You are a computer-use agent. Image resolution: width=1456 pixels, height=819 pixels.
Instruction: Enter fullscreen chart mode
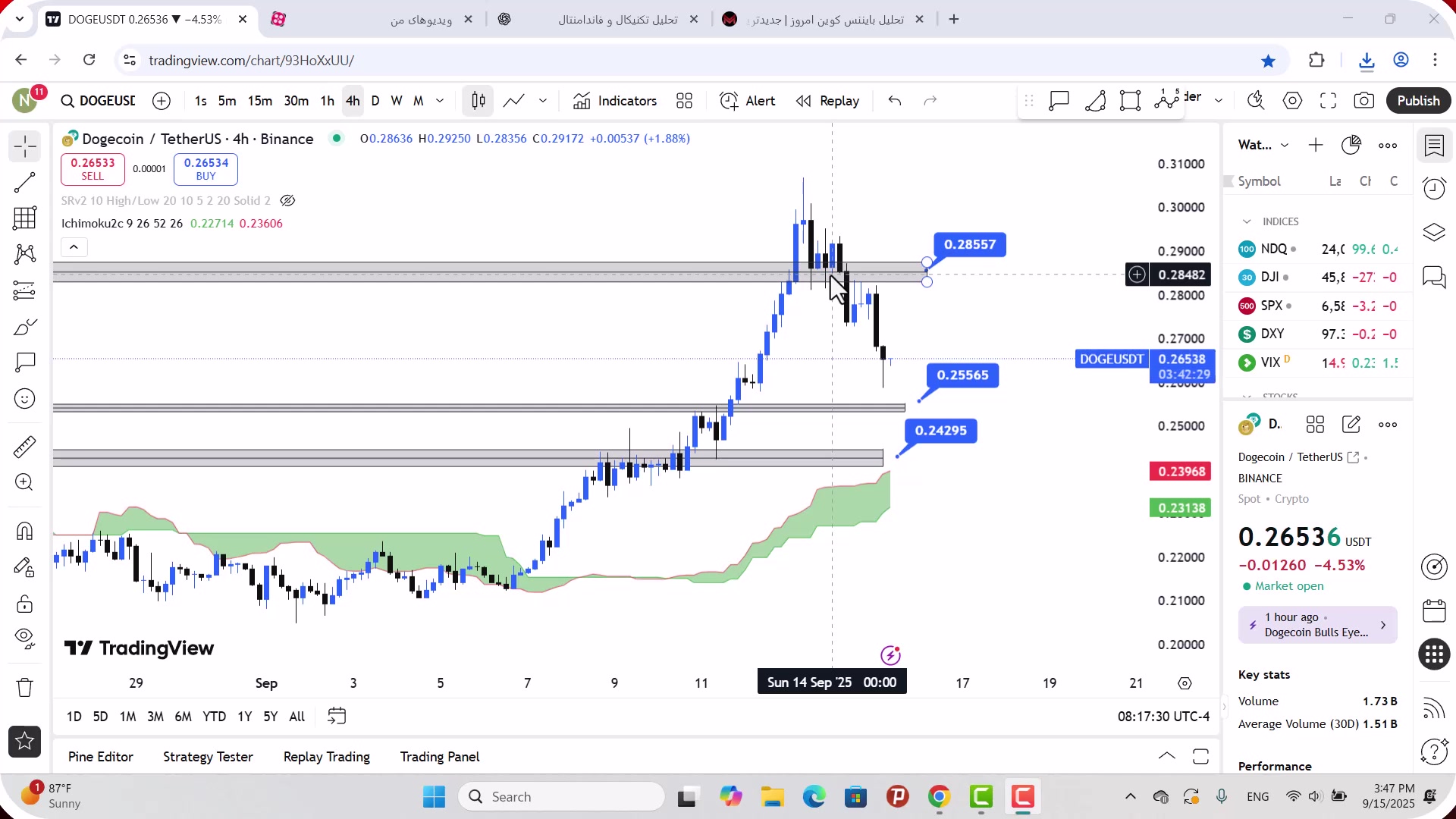click(x=1329, y=101)
